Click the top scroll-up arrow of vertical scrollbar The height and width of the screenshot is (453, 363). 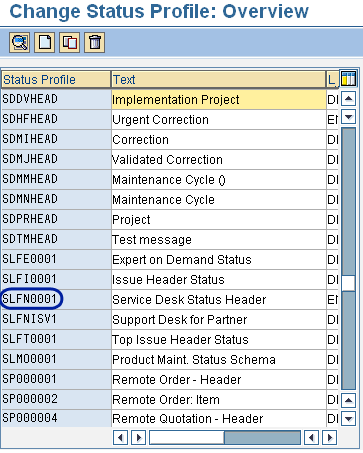[x=348, y=99]
